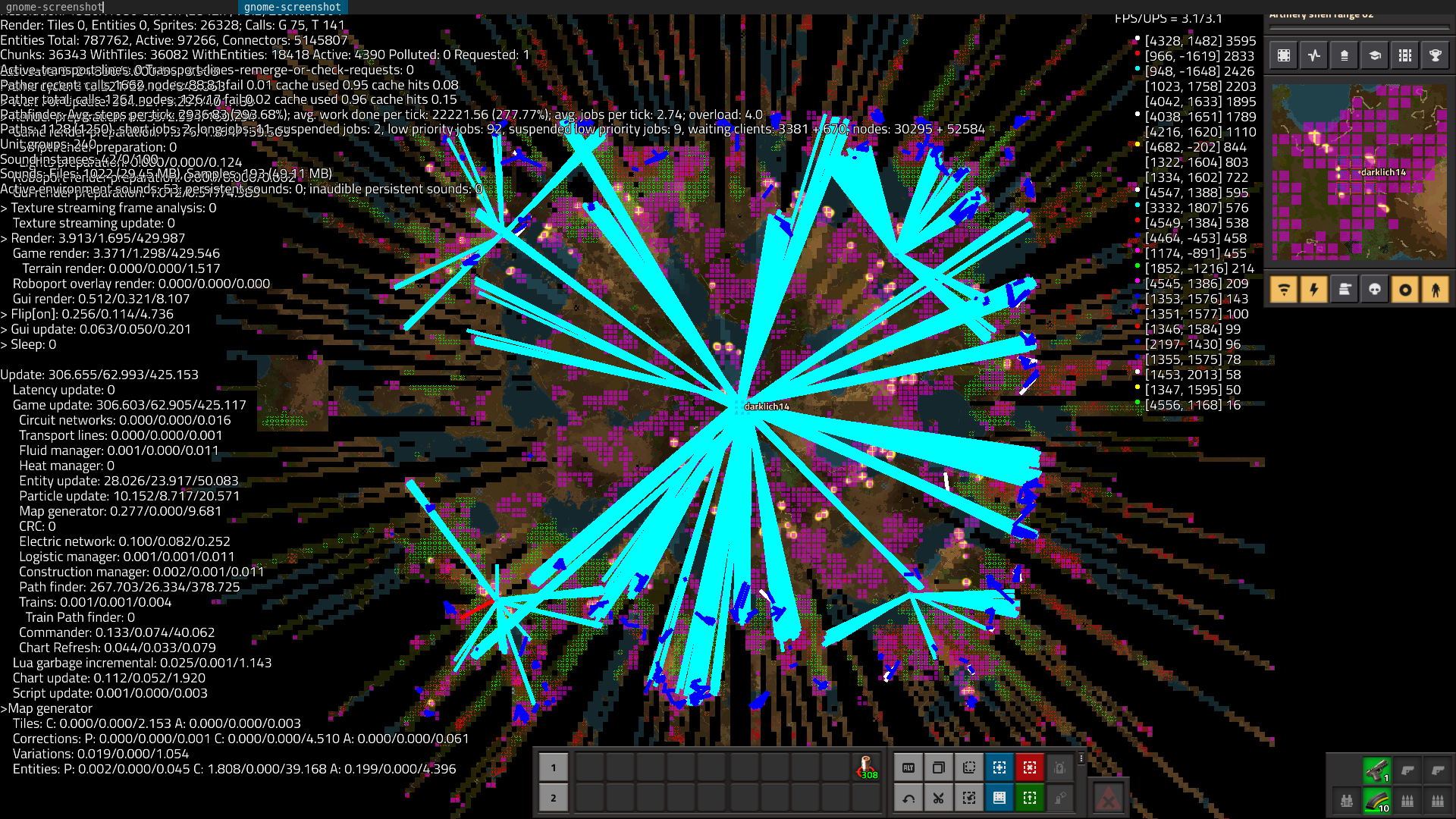Toggle electric network lightning overlay on minimap

tap(1314, 290)
